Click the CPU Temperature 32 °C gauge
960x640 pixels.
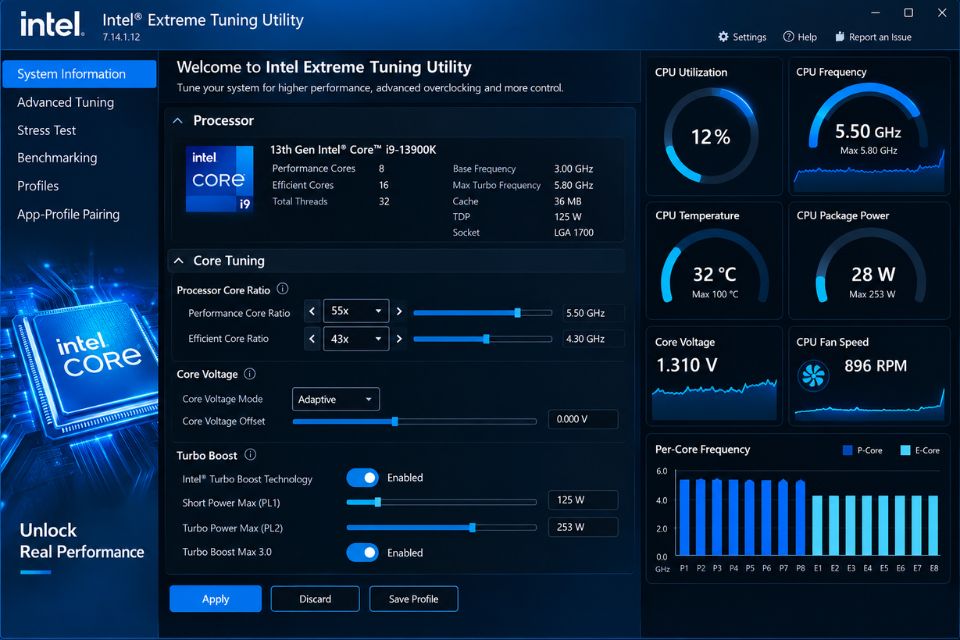pyautogui.click(x=714, y=267)
